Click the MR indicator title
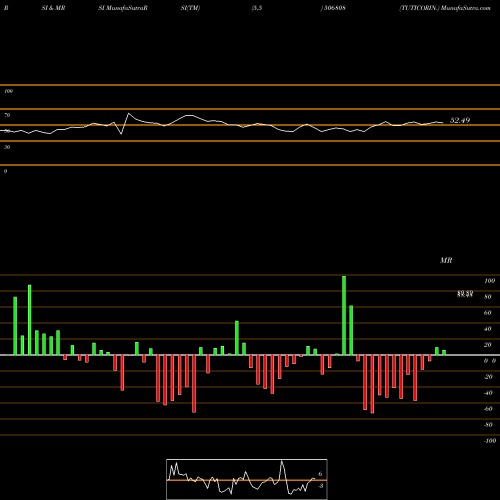The width and height of the screenshot is (500, 500). 446,260
